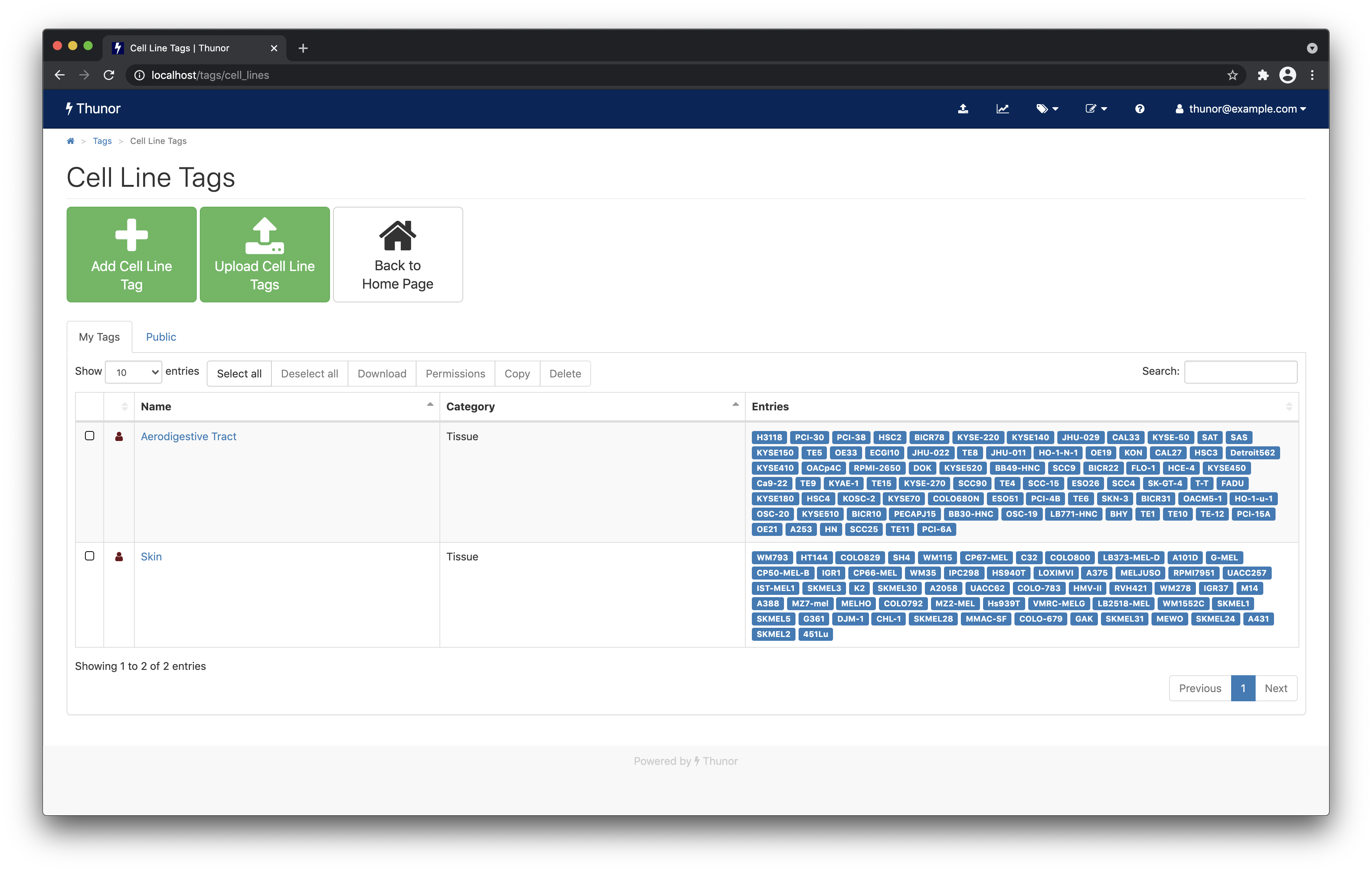
Task: Open the Aerodigestive Tract tag link
Action: pyautogui.click(x=188, y=436)
